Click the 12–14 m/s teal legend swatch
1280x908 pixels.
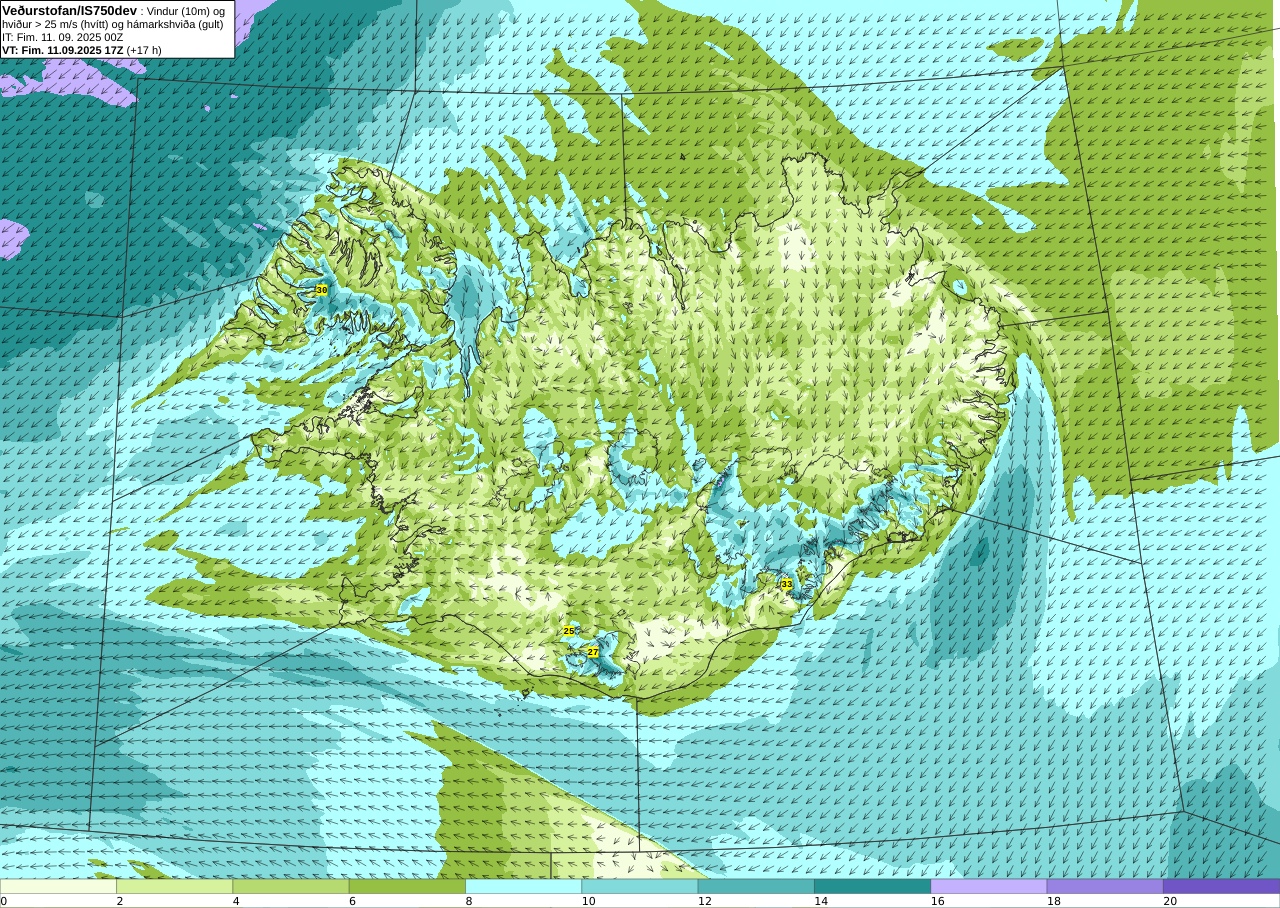pyautogui.click(x=756, y=886)
